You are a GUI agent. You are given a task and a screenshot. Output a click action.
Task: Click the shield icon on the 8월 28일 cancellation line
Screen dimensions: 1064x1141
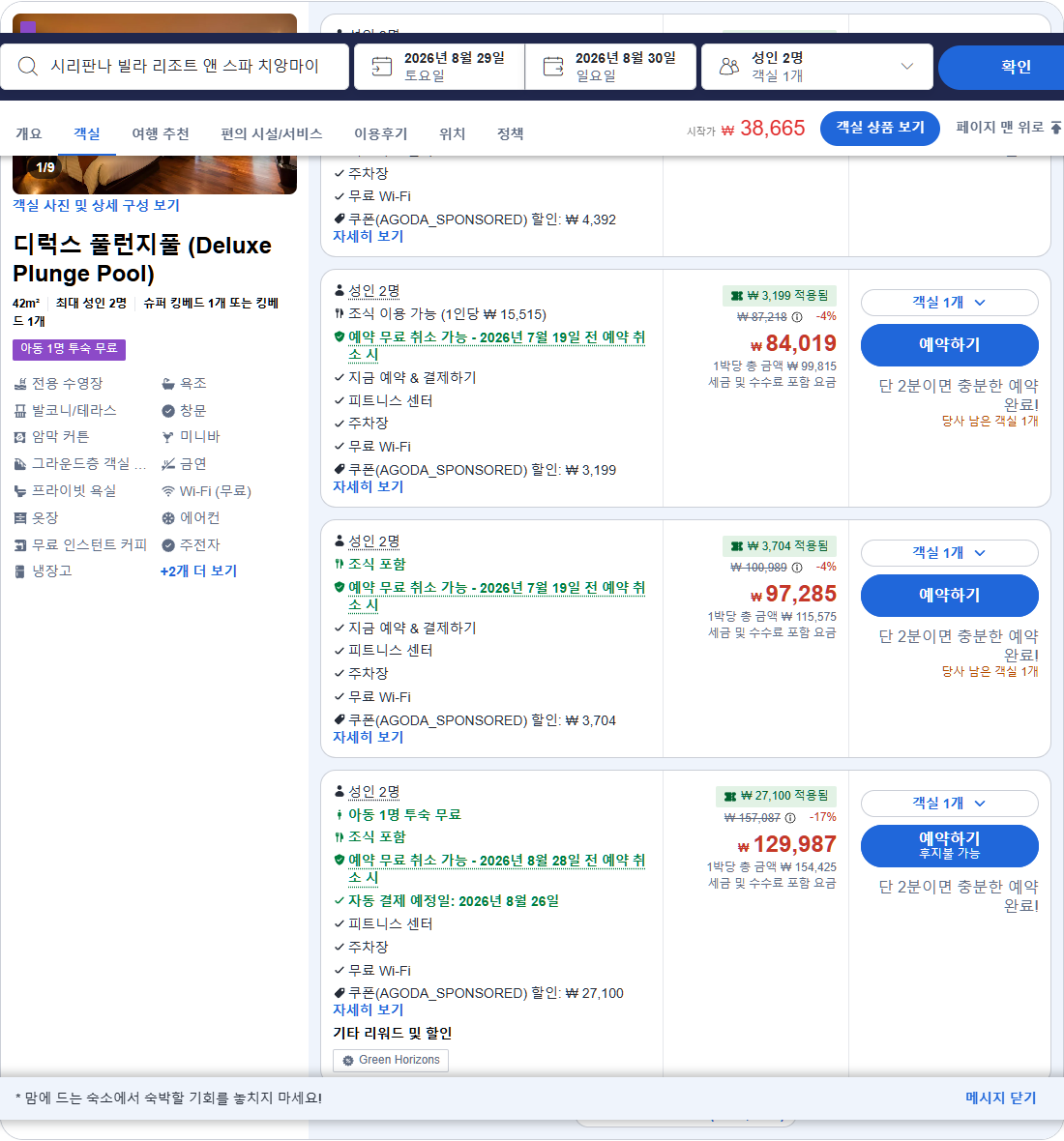(x=340, y=861)
